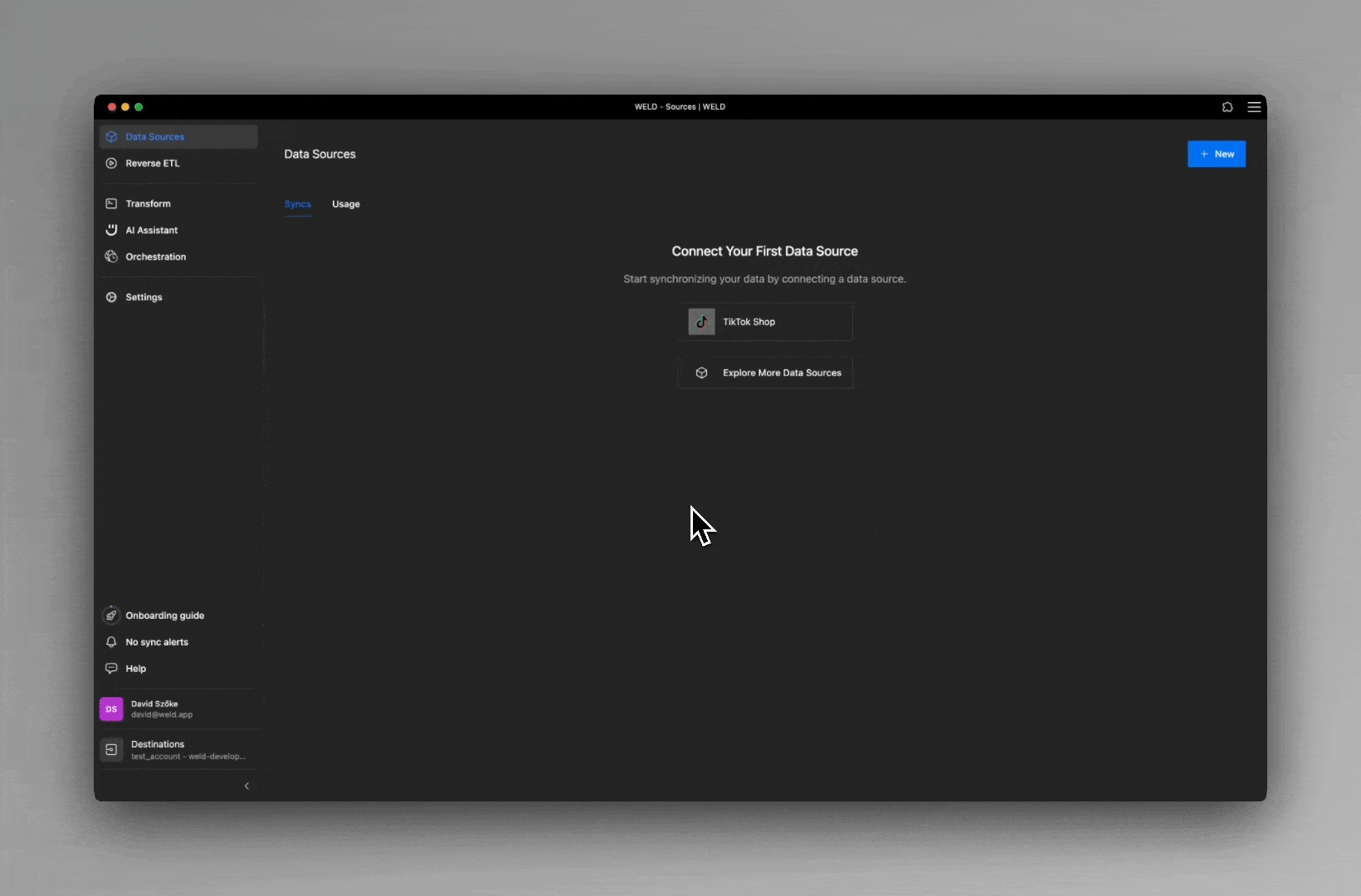The image size is (1361, 896).
Task: Open the hamburger menu in title bar
Action: [x=1254, y=107]
